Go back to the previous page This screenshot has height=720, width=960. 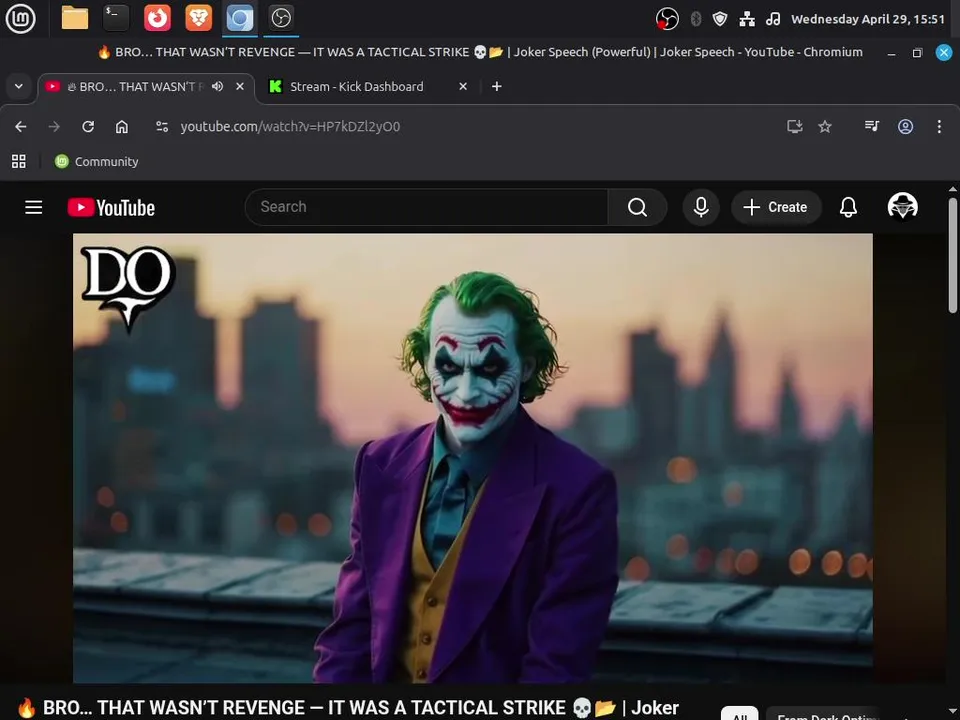tap(21, 127)
